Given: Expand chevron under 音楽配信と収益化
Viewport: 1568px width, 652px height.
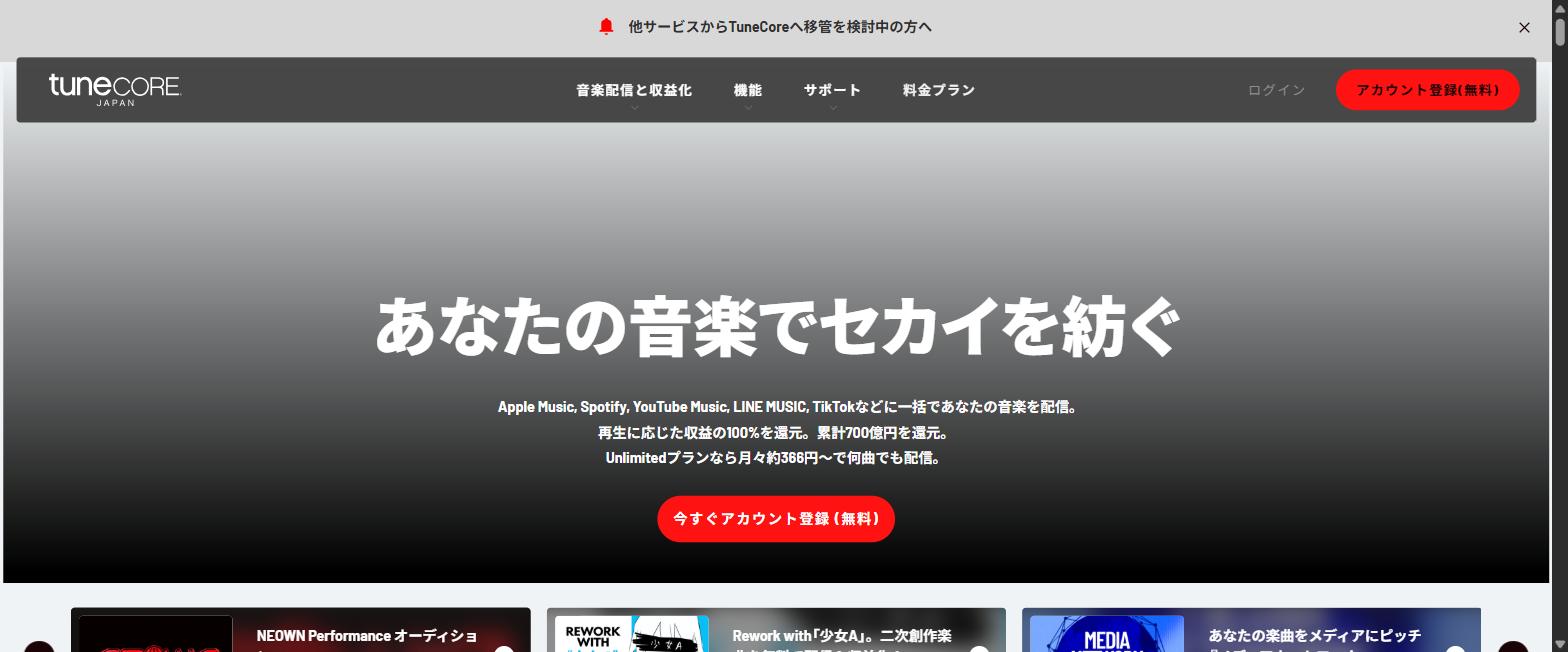Looking at the screenshot, I should pos(634,107).
